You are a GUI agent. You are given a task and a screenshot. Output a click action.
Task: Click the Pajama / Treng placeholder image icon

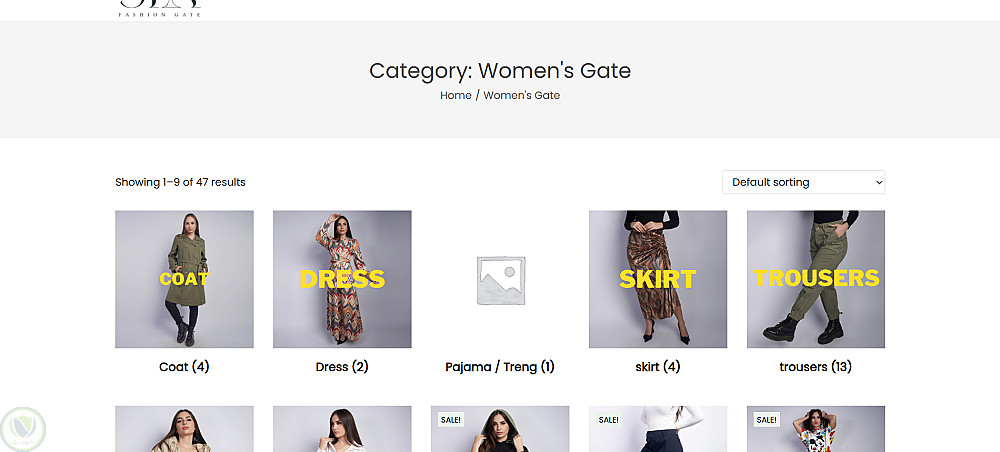tap(500, 280)
